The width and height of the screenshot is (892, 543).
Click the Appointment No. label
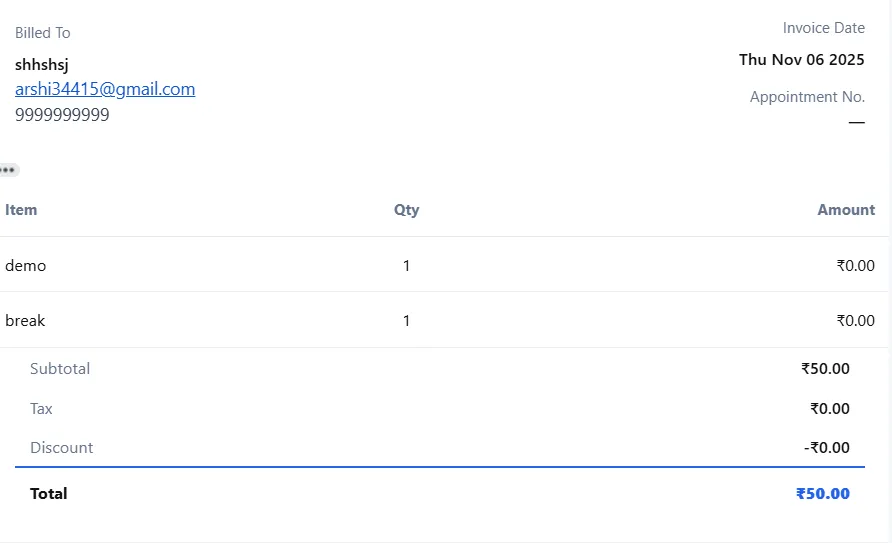[807, 97]
